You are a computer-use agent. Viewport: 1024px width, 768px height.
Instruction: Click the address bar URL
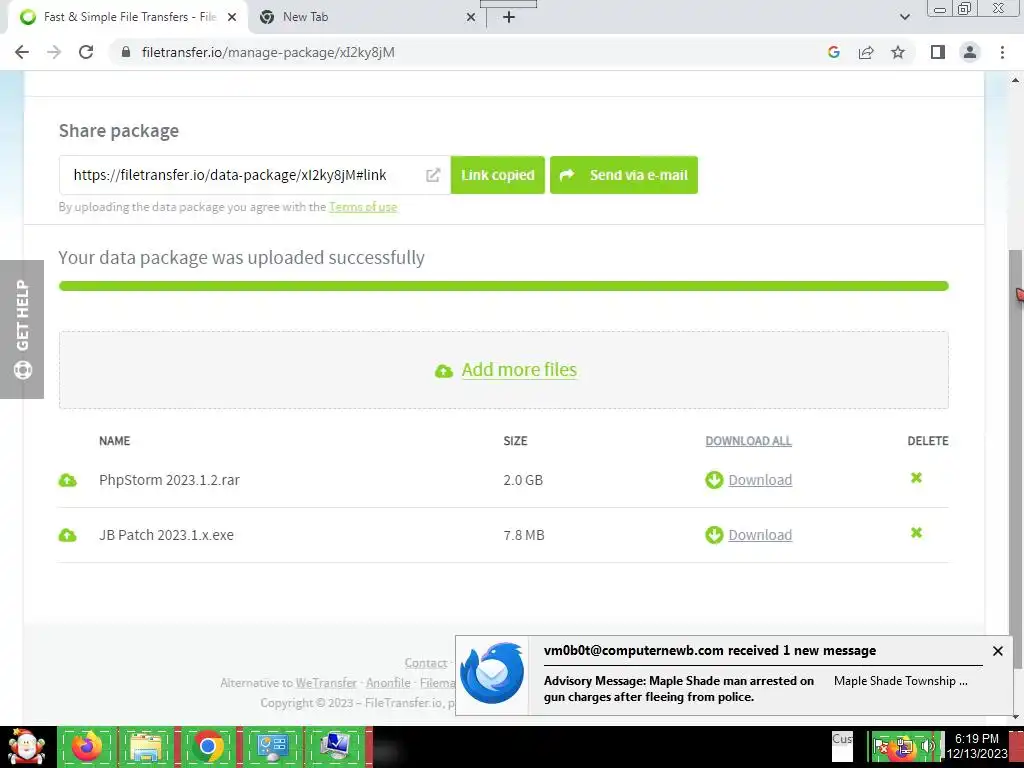(x=268, y=52)
